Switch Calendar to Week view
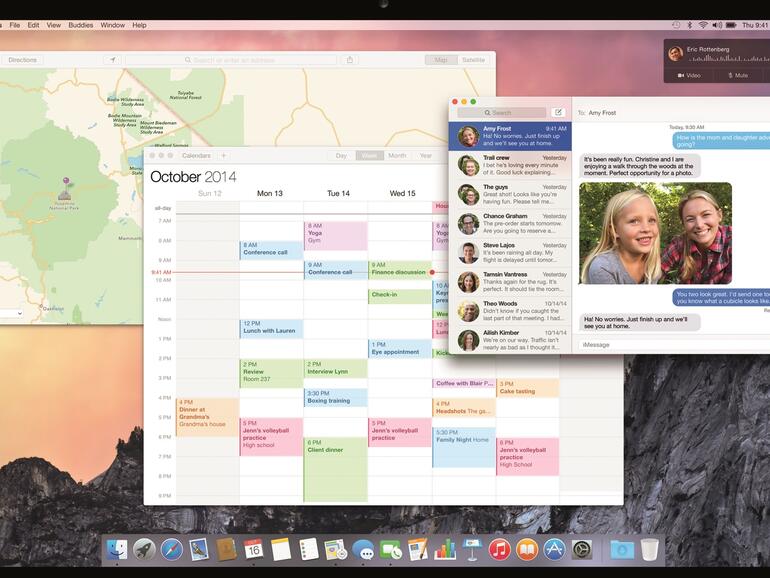770x578 pixels. 369,156
